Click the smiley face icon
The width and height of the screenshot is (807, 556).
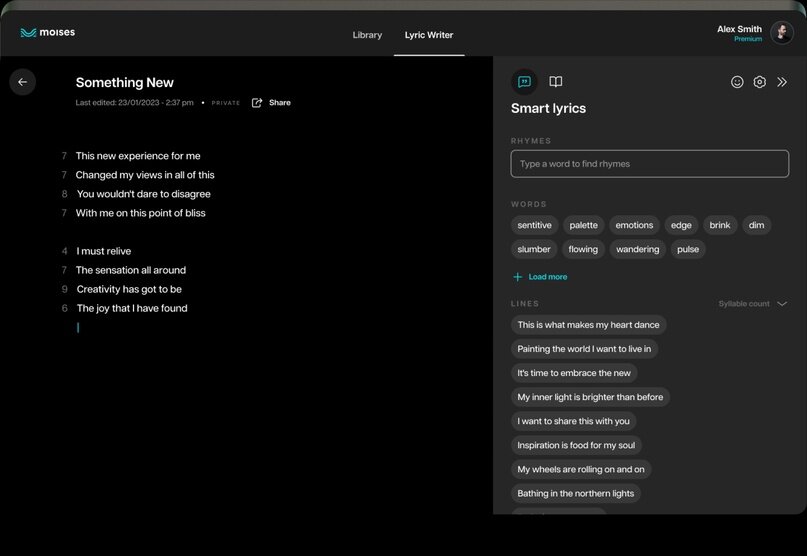737,82
